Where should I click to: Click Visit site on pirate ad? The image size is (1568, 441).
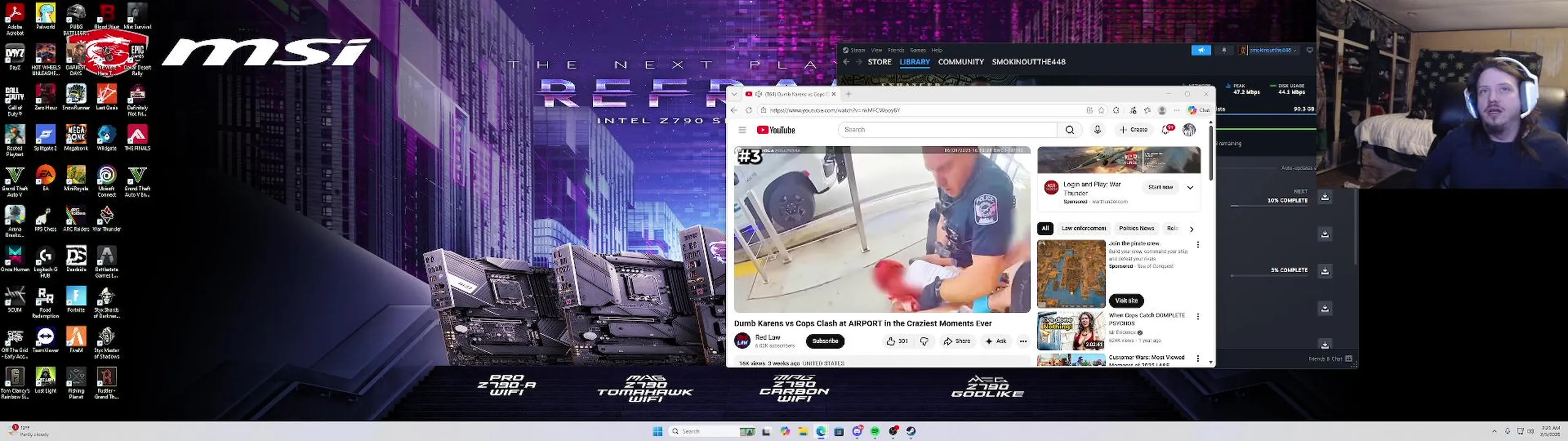point(1126,301)
